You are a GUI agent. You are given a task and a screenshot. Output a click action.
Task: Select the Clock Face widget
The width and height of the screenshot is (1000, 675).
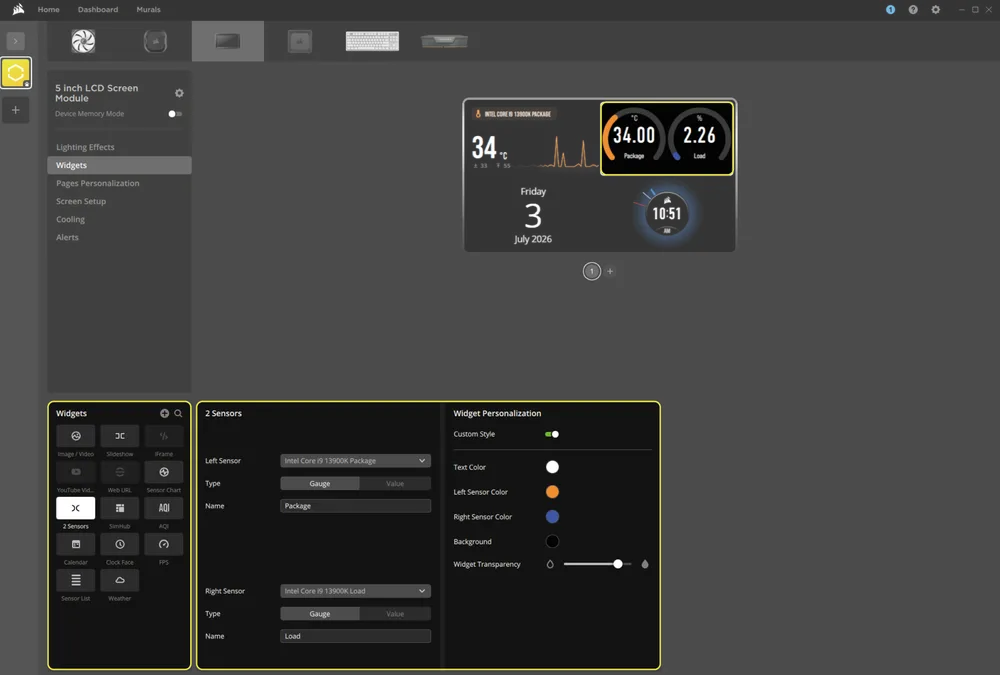pyautogui.click(x=119, y=544)
